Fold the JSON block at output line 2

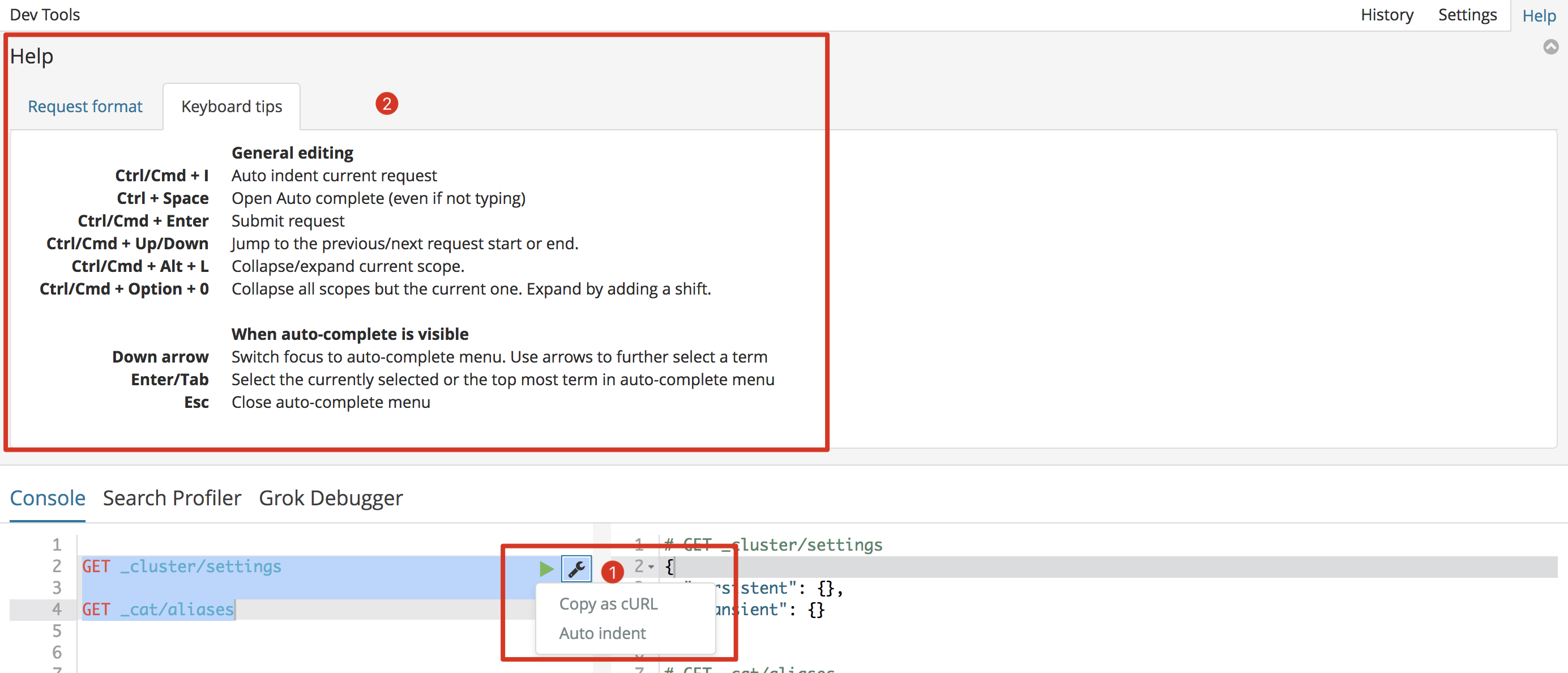click(x=651, y=567)
